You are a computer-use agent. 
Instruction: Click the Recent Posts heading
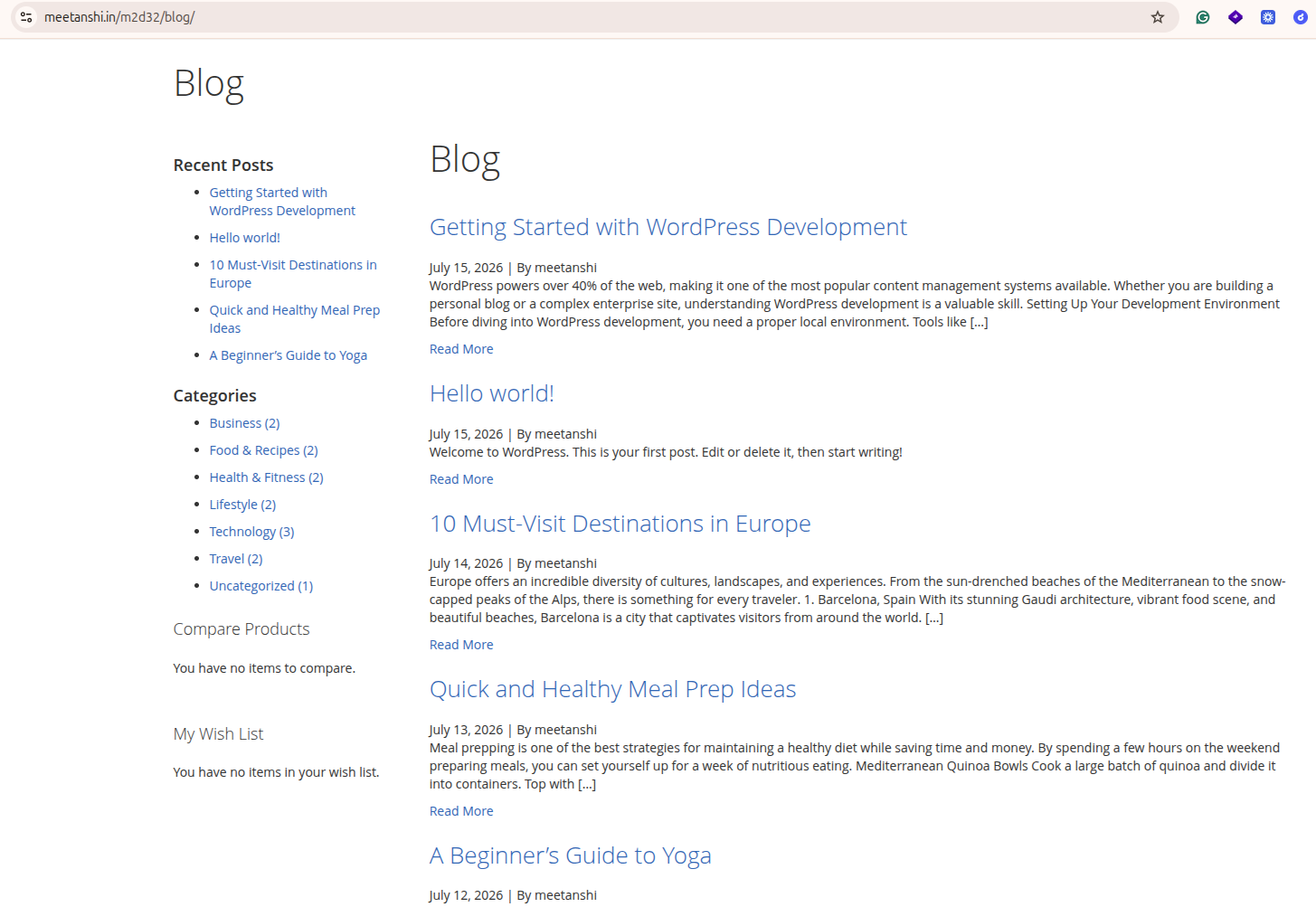tap(223, 165)
